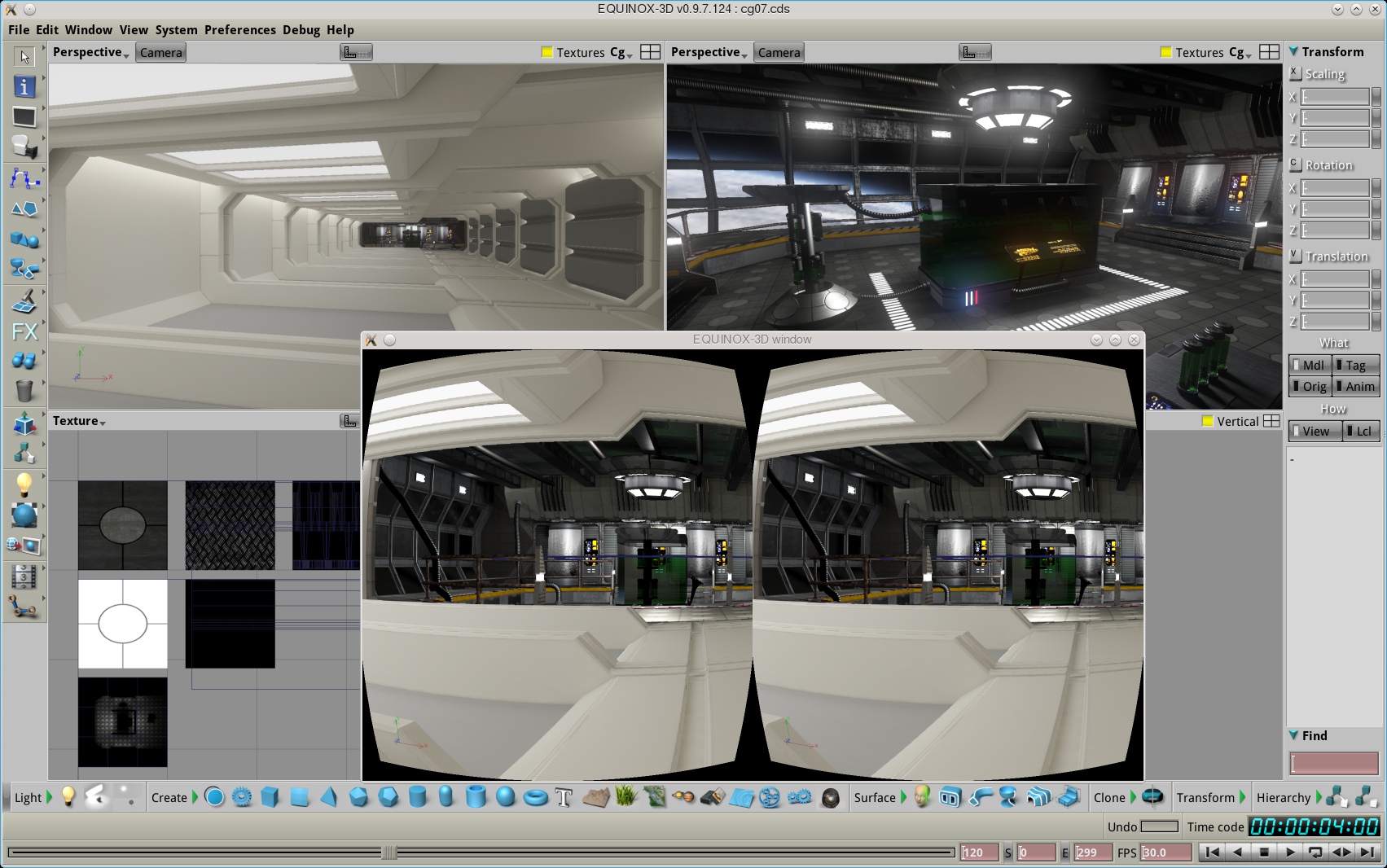The height and width of the screenshot is (868, 1387).
Task: Select the arrow pointer tool
Action: (24, 57)
